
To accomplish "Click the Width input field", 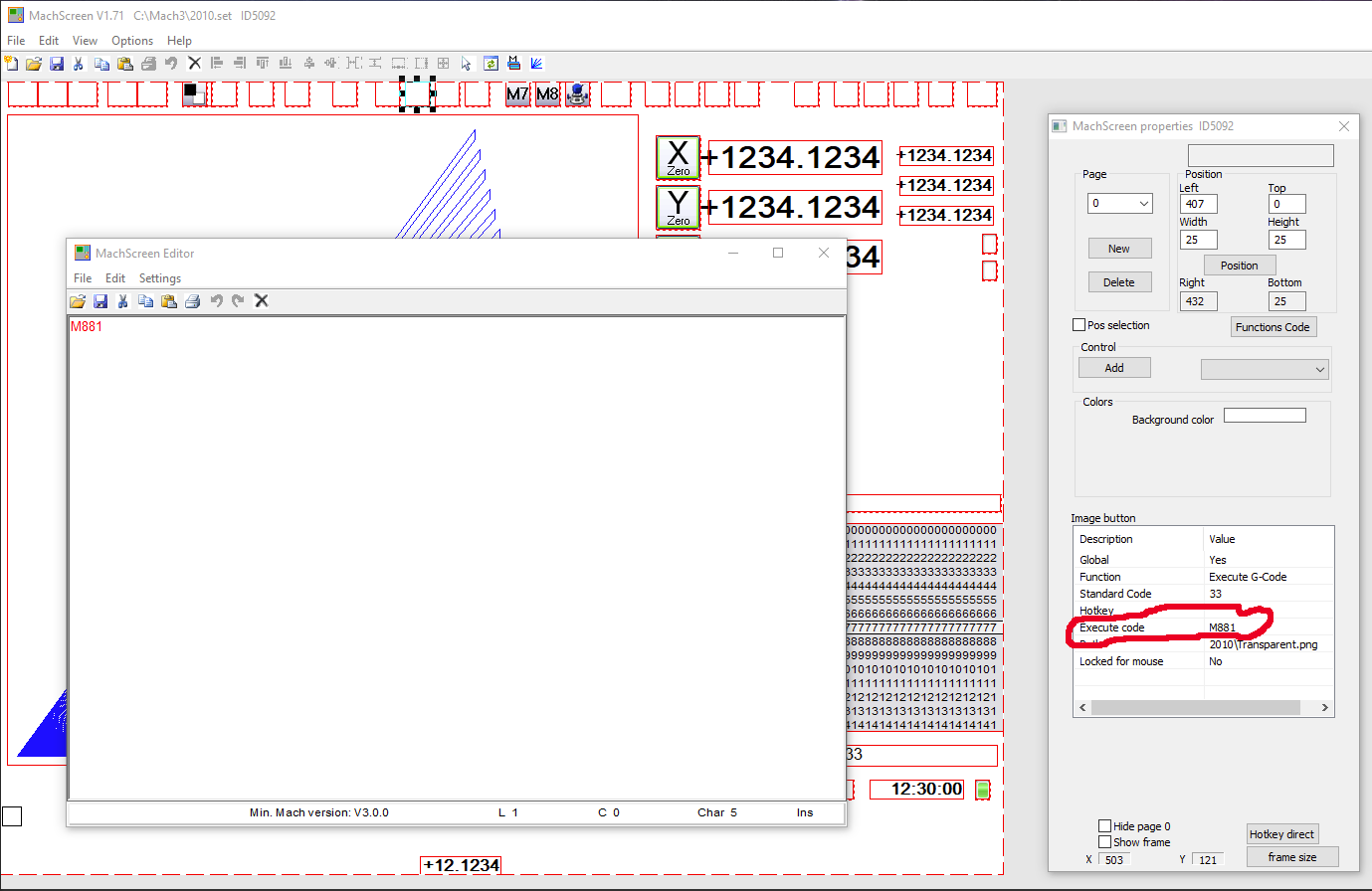I will [x=1198, y=240].
